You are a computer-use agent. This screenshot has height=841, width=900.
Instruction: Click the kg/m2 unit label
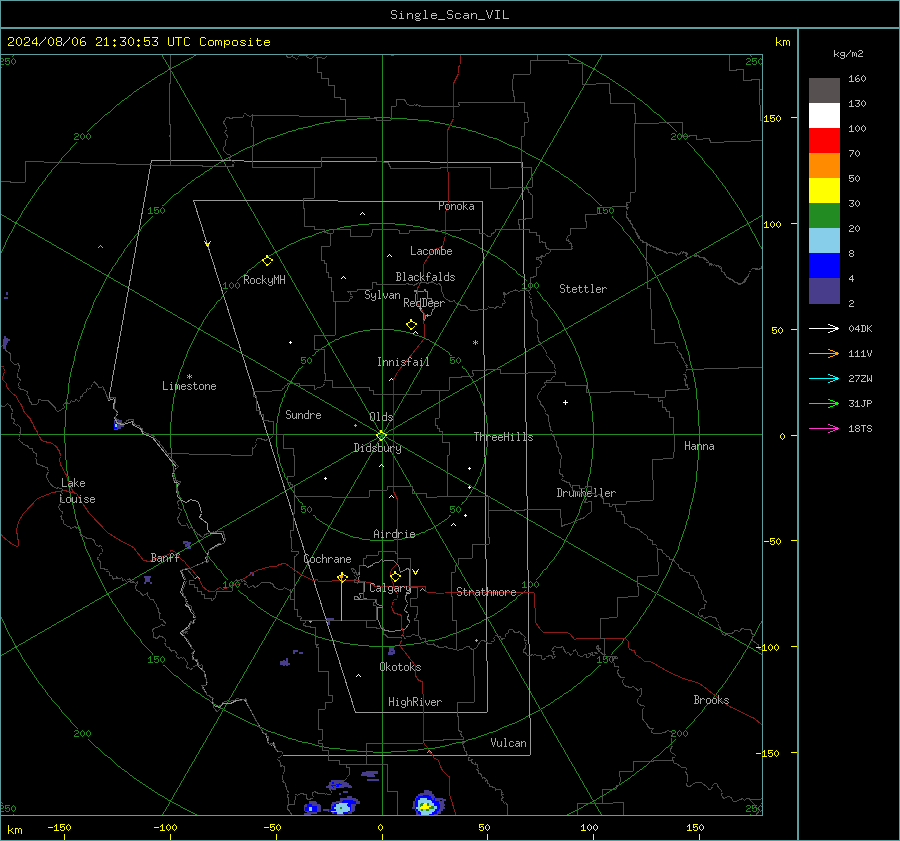pos(848,54)
